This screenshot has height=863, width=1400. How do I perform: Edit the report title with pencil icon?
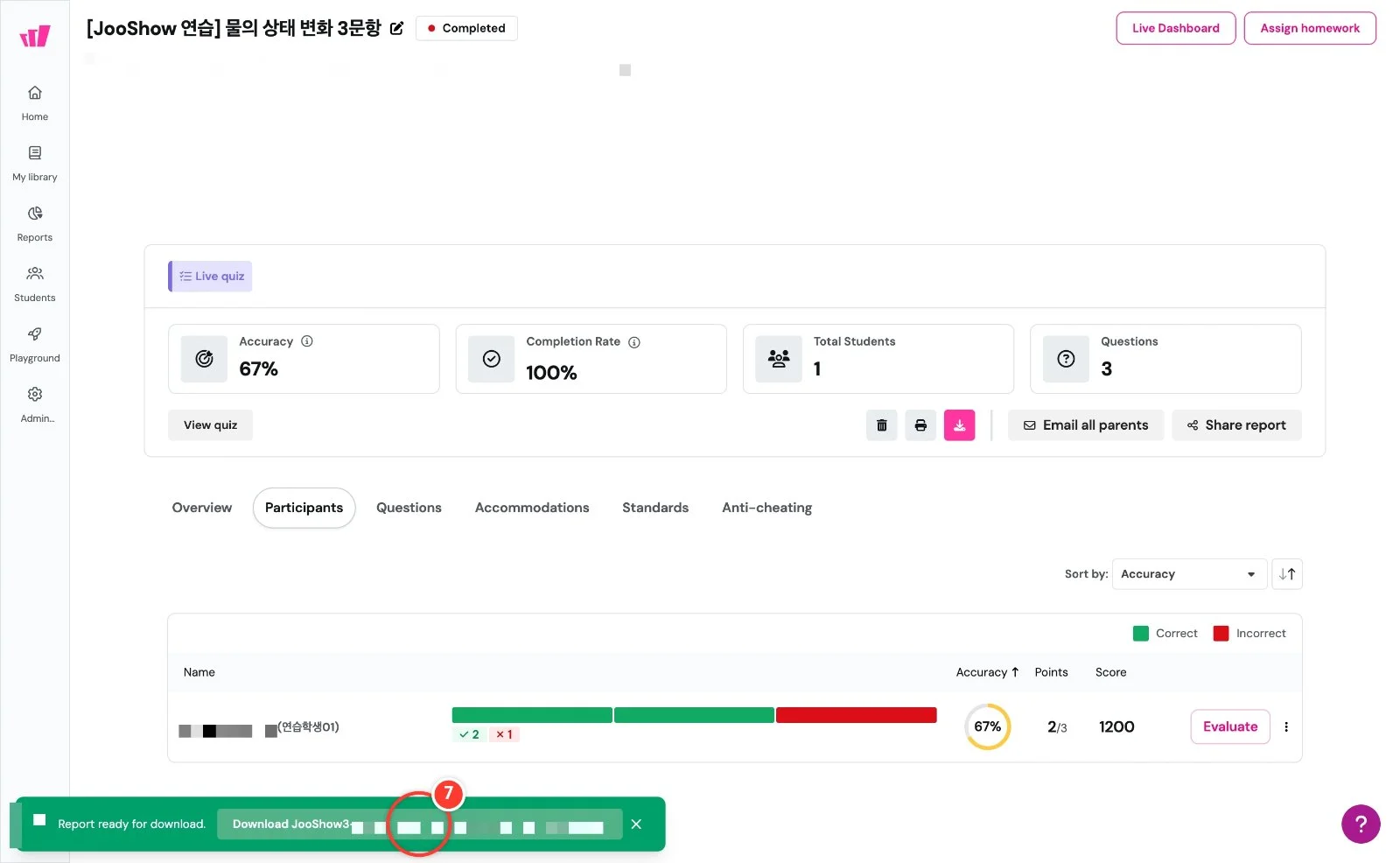(x=396, y=28)
